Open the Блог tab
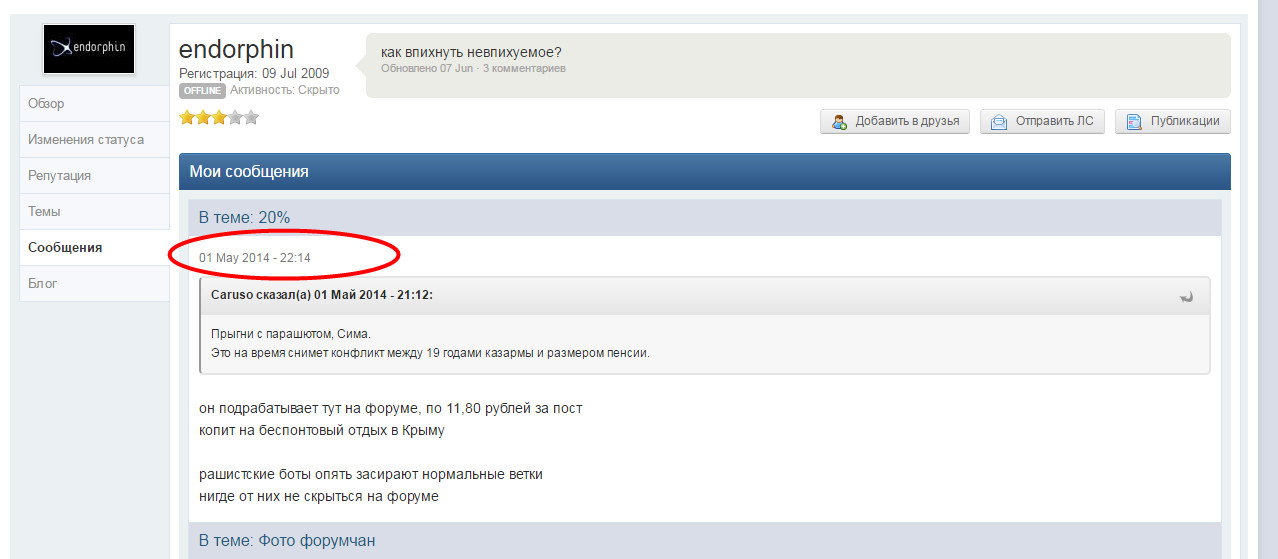The image size is (1278, 559). (x=94, y=284)
